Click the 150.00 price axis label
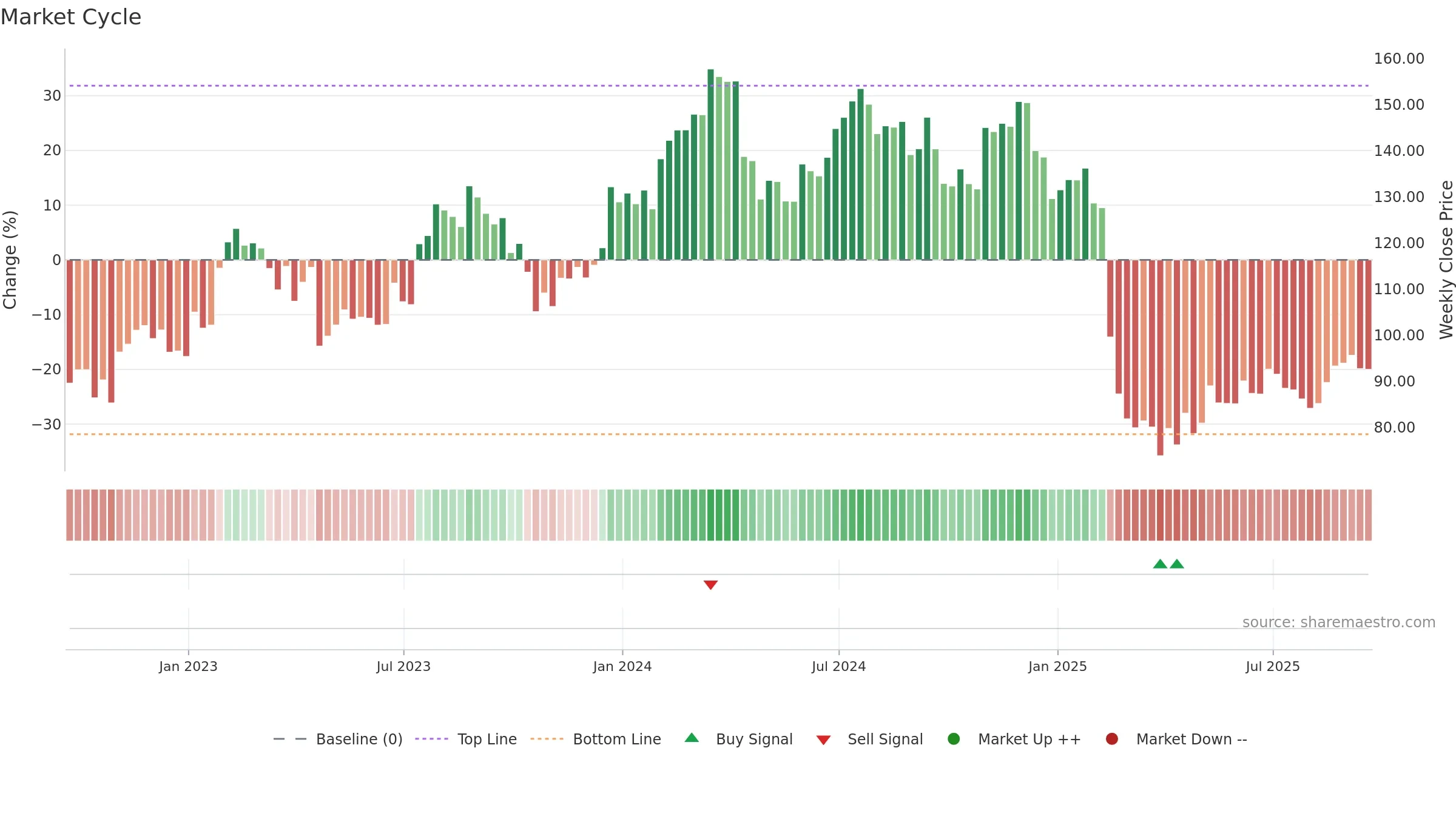This screenshot has height=819, width=1456. [x=1399, y=105]
